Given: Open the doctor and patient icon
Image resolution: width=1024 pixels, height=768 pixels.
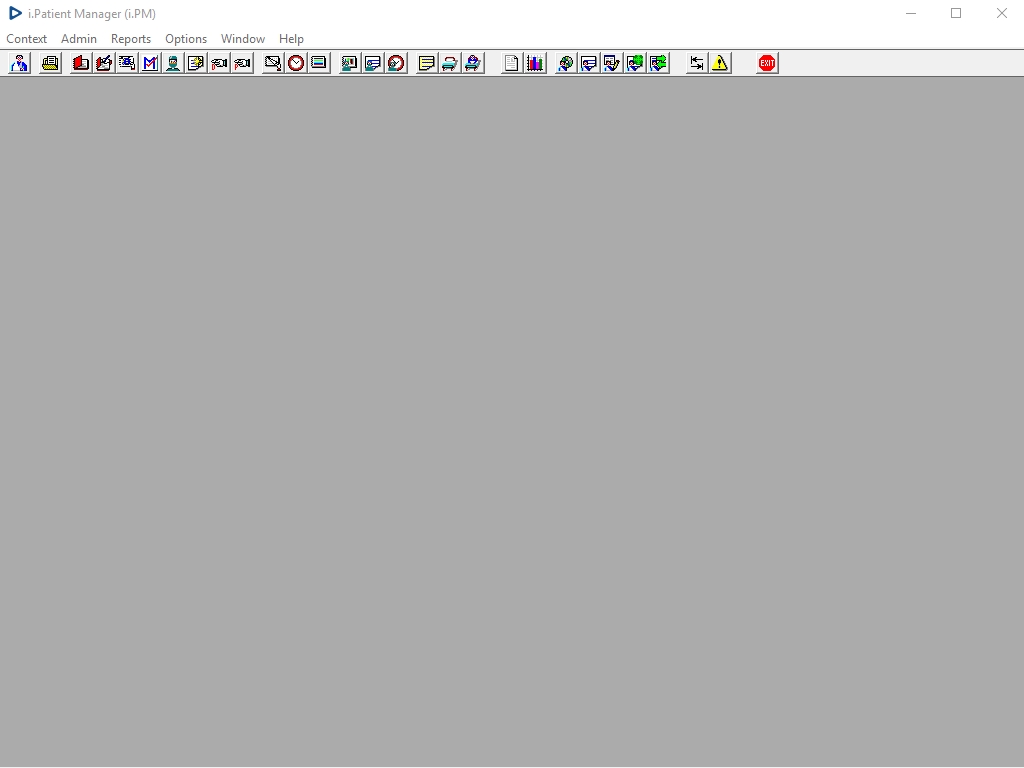Looking at the screenshot, I should tap(20, 63).
